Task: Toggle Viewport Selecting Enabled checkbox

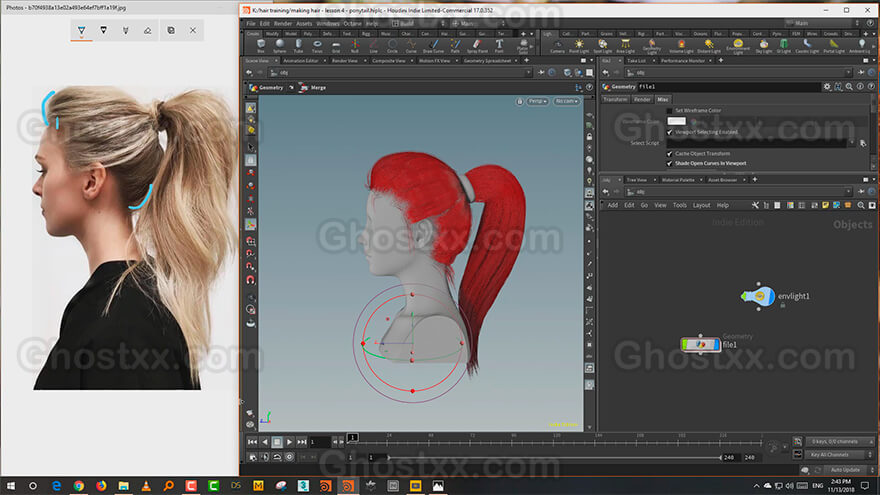Action: click(669, 132)
